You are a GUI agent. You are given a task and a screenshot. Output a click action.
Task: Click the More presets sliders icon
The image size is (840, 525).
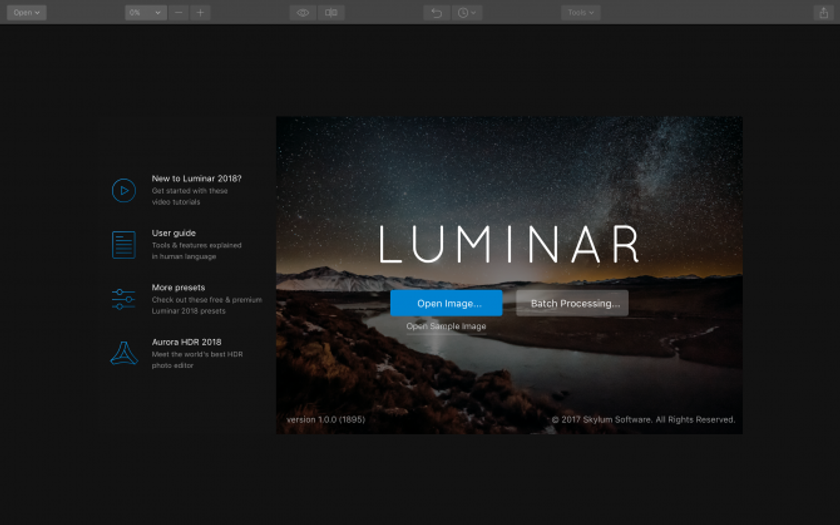click(x=124, y=299)
